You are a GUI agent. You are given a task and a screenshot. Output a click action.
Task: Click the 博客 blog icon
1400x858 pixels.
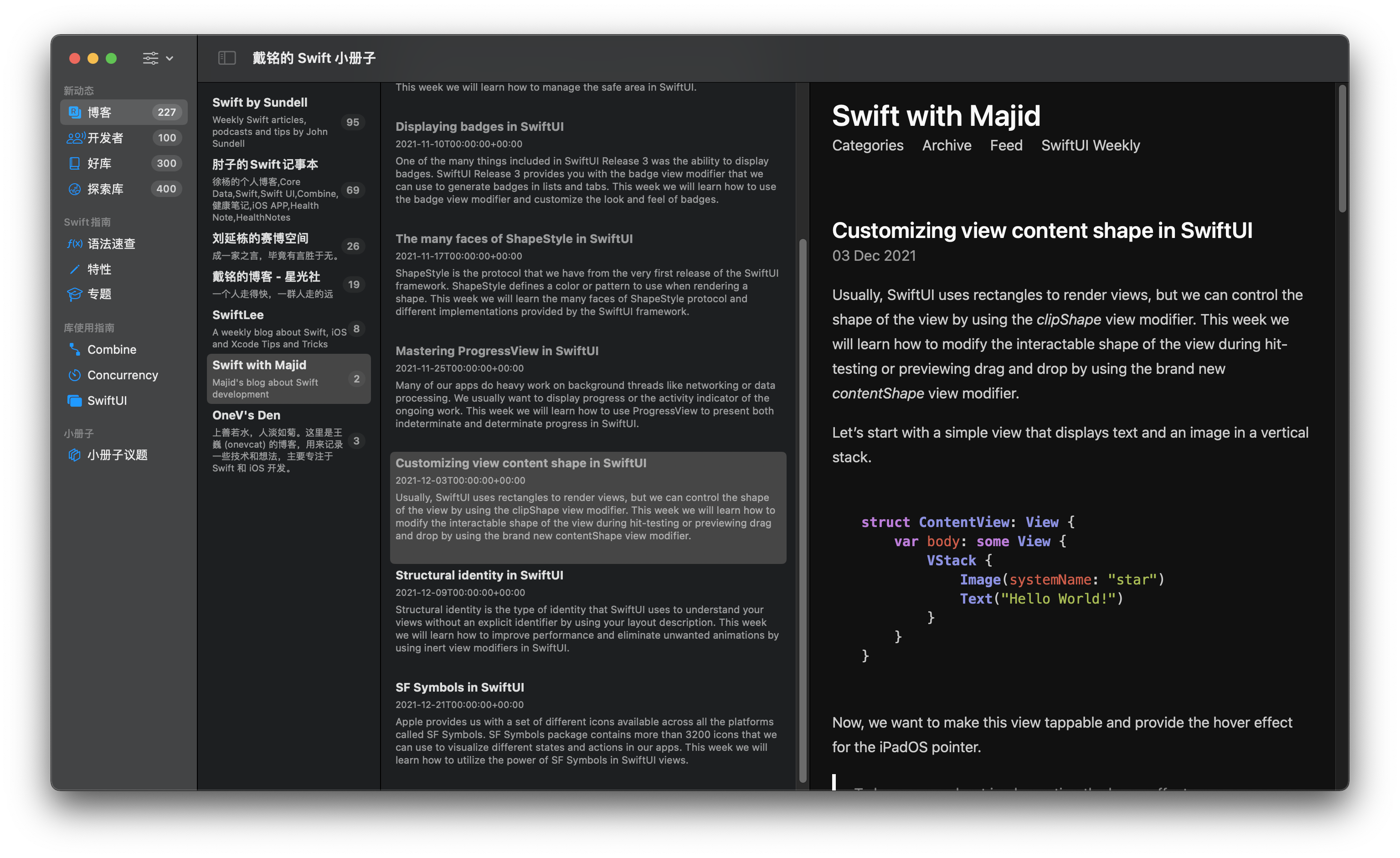coord(74,112)
